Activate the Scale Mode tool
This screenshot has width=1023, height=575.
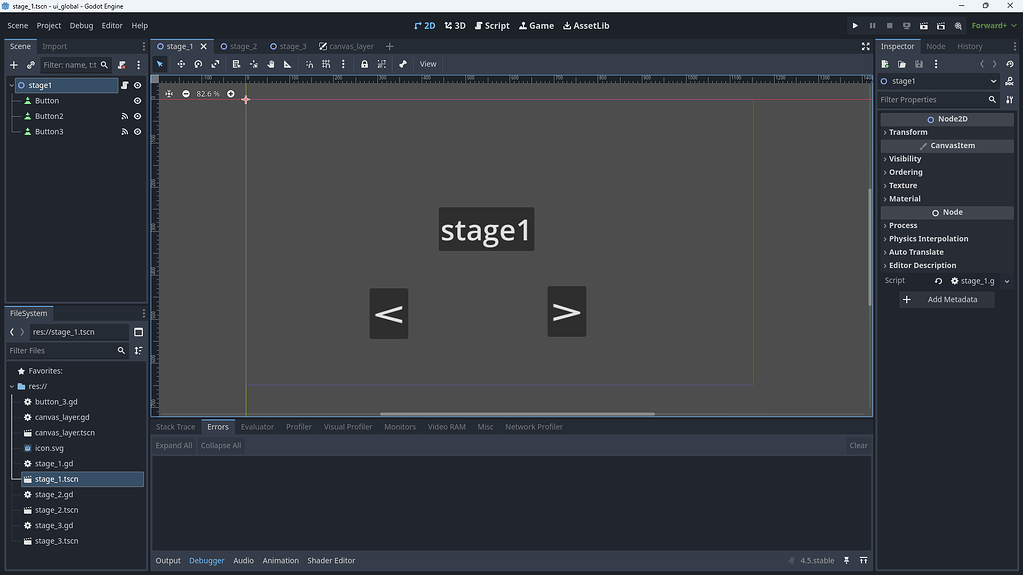[215, 64]
